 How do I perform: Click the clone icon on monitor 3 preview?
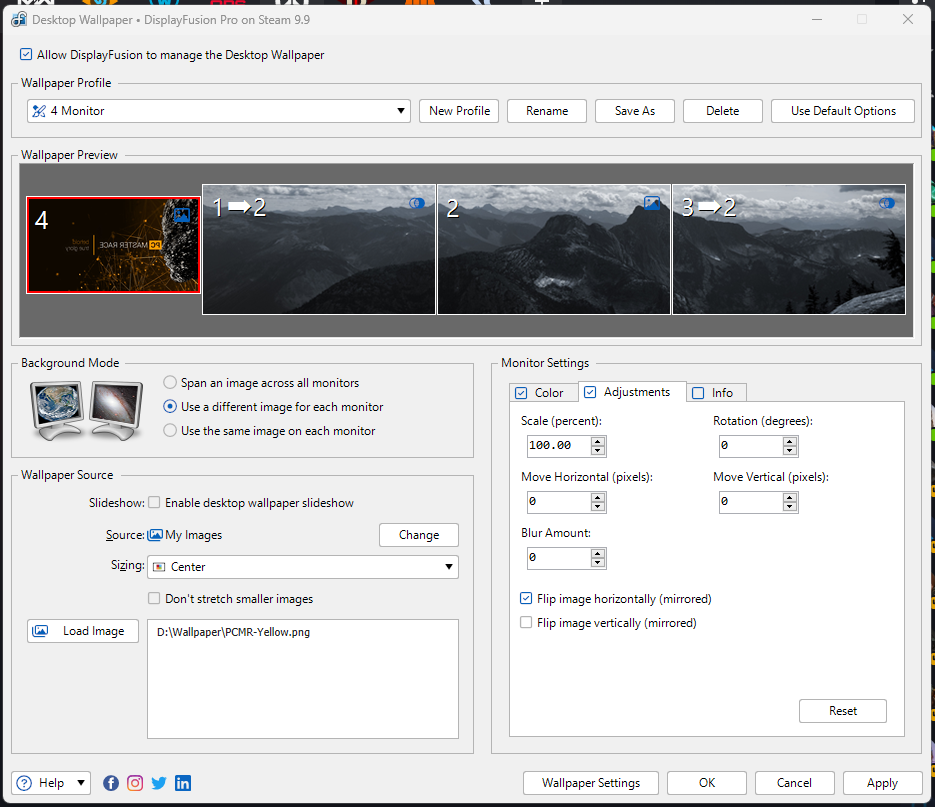pyautogui.click(x=886, y=203)
